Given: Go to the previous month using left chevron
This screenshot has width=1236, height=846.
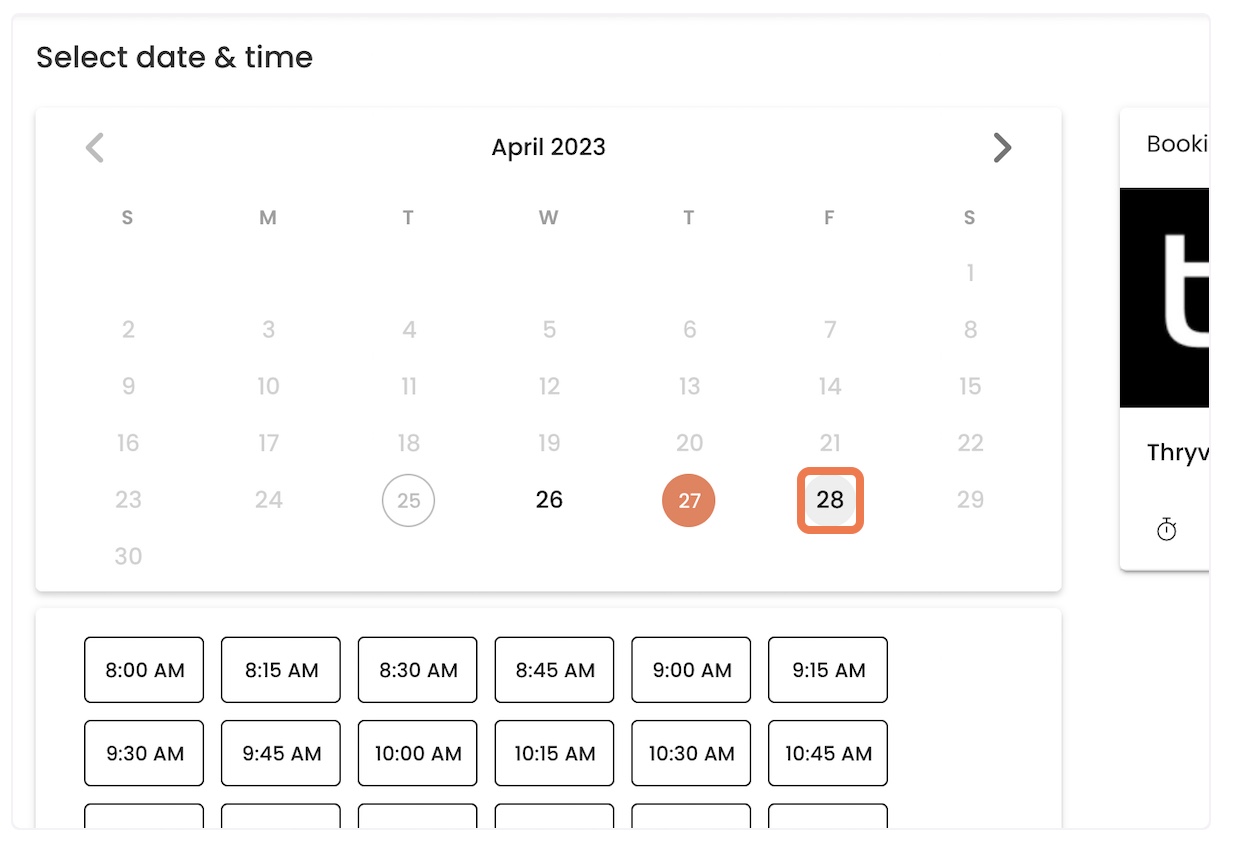Looking at the screenshot, I should [x=95, y=148].
